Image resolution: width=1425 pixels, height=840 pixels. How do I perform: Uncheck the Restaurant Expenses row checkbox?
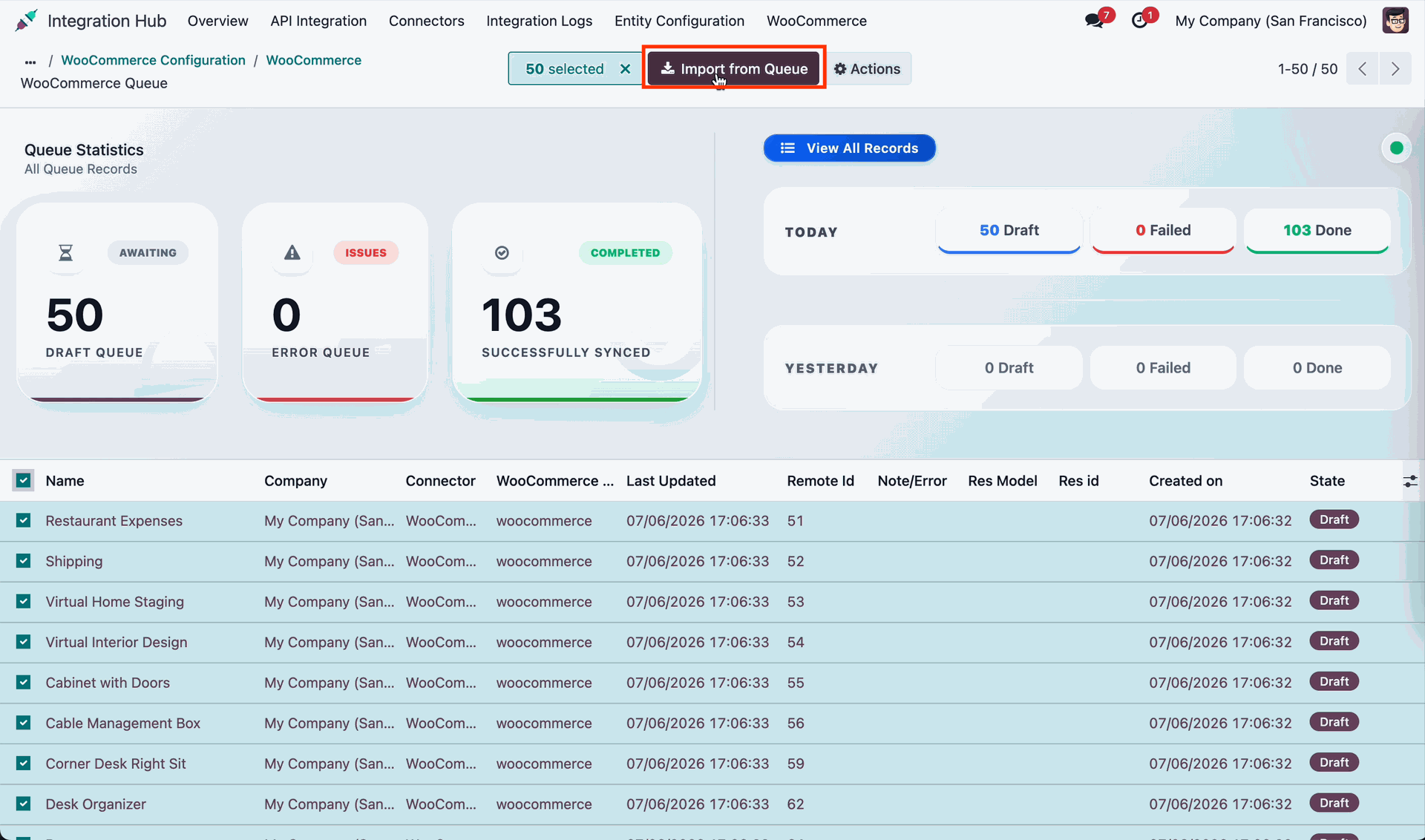pos(24,521)
